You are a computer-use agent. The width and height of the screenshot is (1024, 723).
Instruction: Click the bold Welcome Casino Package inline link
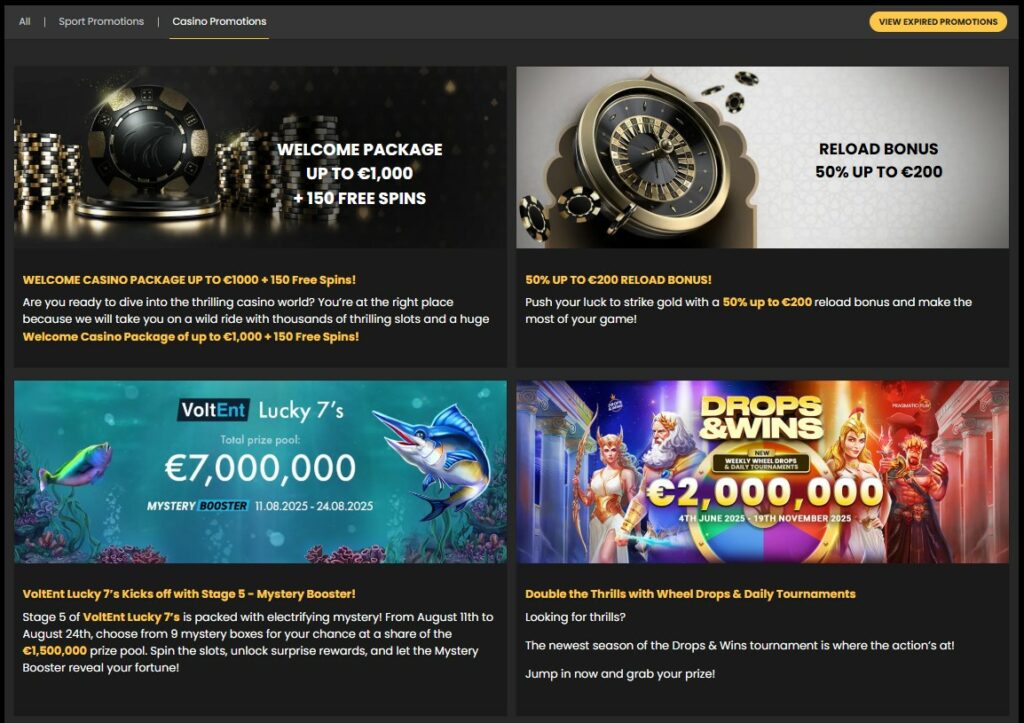tap(191, 336)
